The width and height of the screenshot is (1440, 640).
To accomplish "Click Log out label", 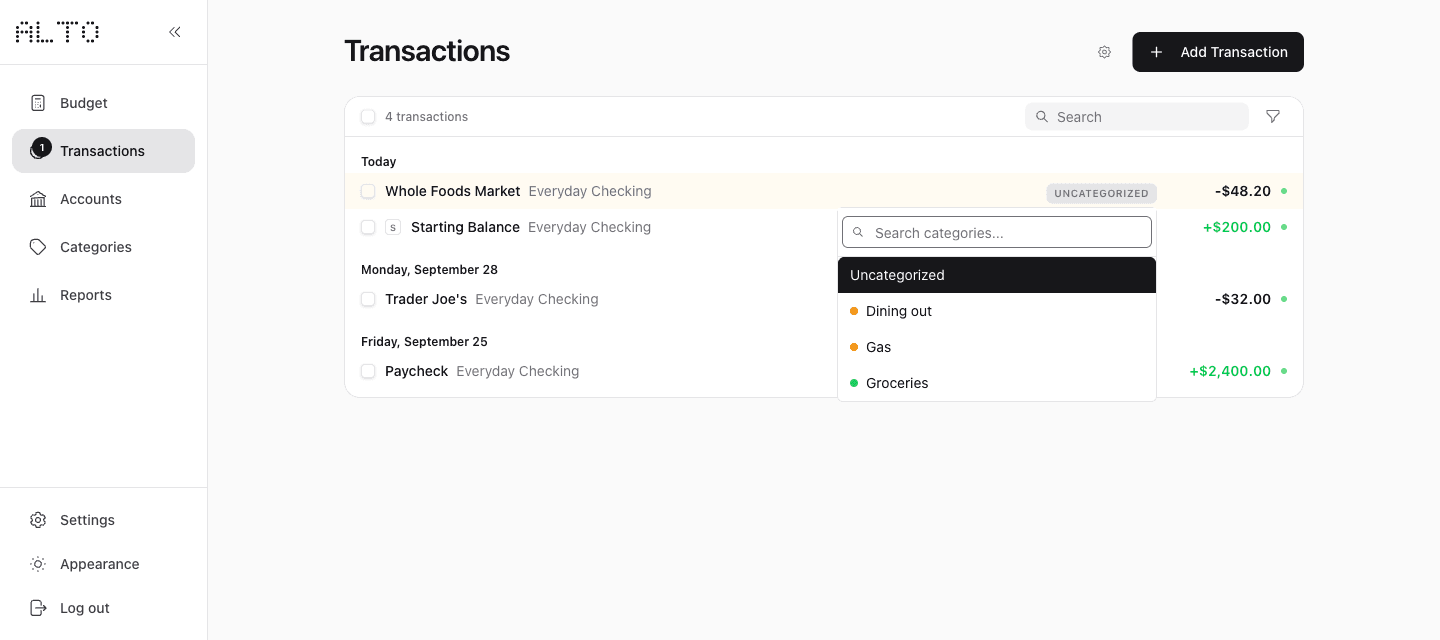I will (84, 608).
